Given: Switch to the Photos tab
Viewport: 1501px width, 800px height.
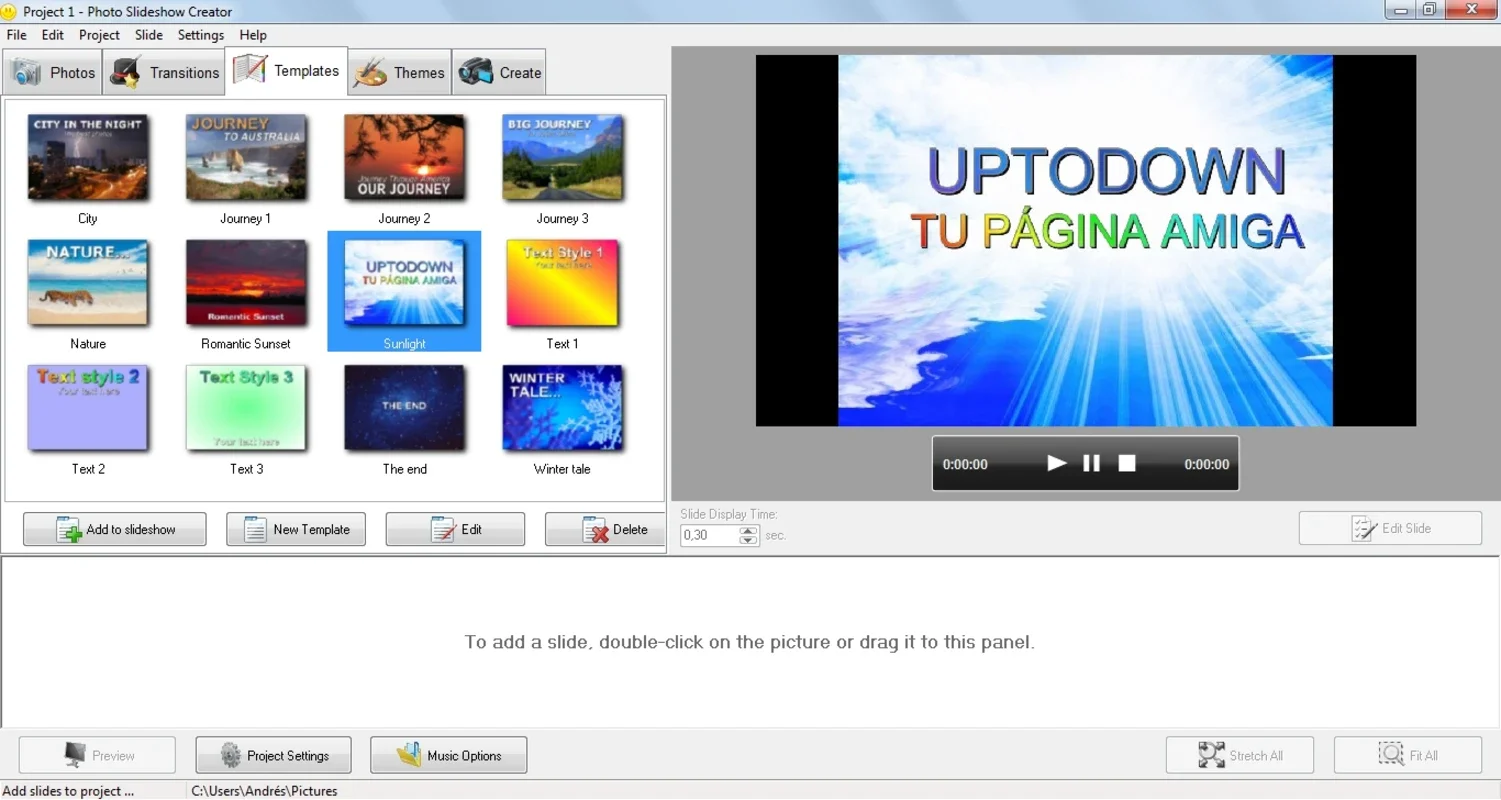Looking at the screenshot, I should click(53, 72).
